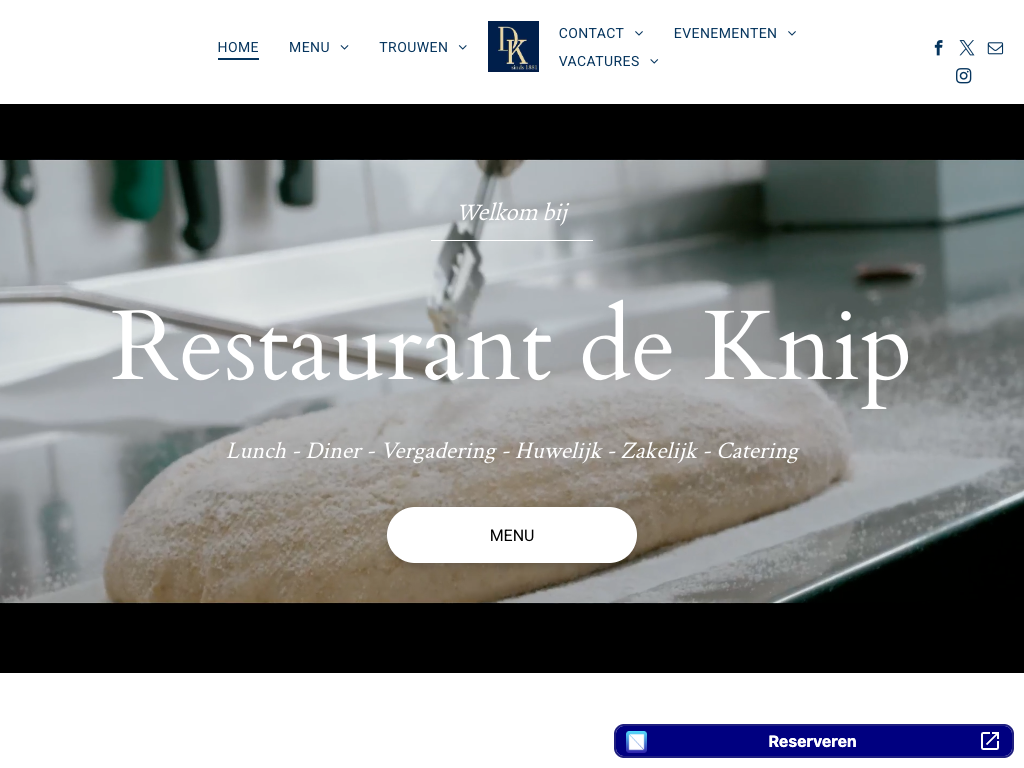
Task: Select the VACATURES navigation item
Action: click(599, 61)
